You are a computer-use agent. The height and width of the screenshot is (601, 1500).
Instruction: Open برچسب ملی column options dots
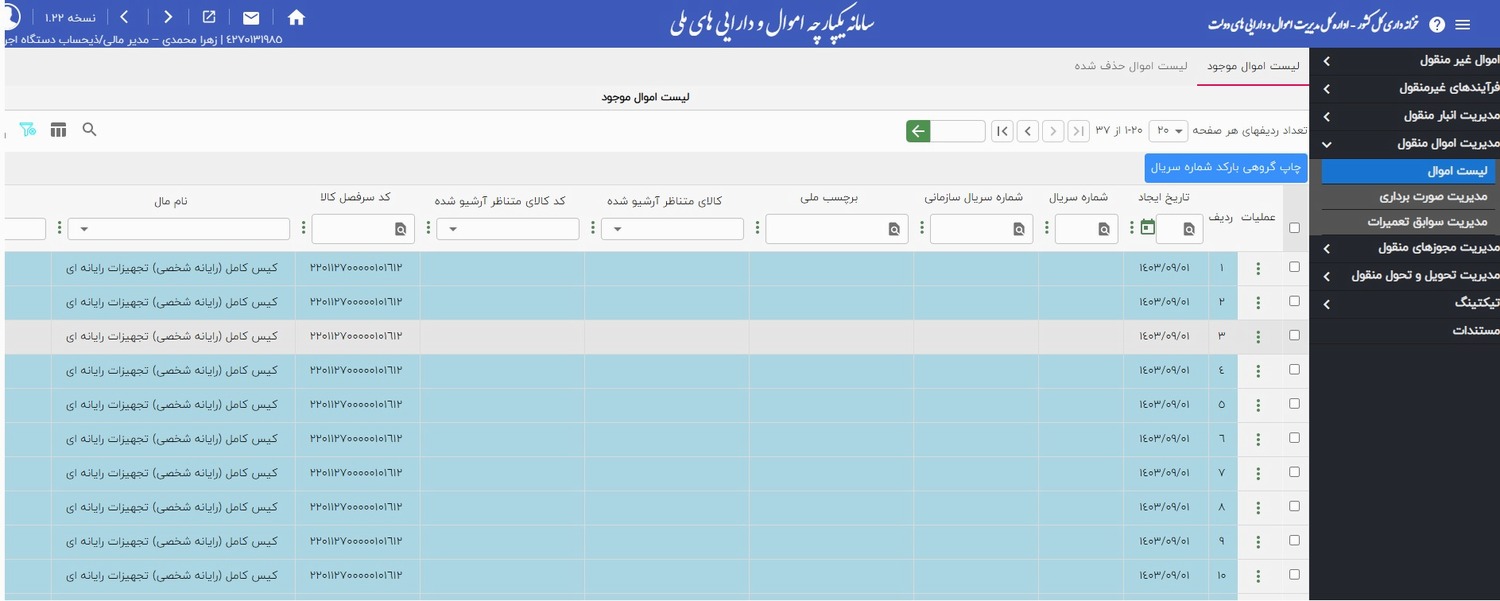(757, 228)
